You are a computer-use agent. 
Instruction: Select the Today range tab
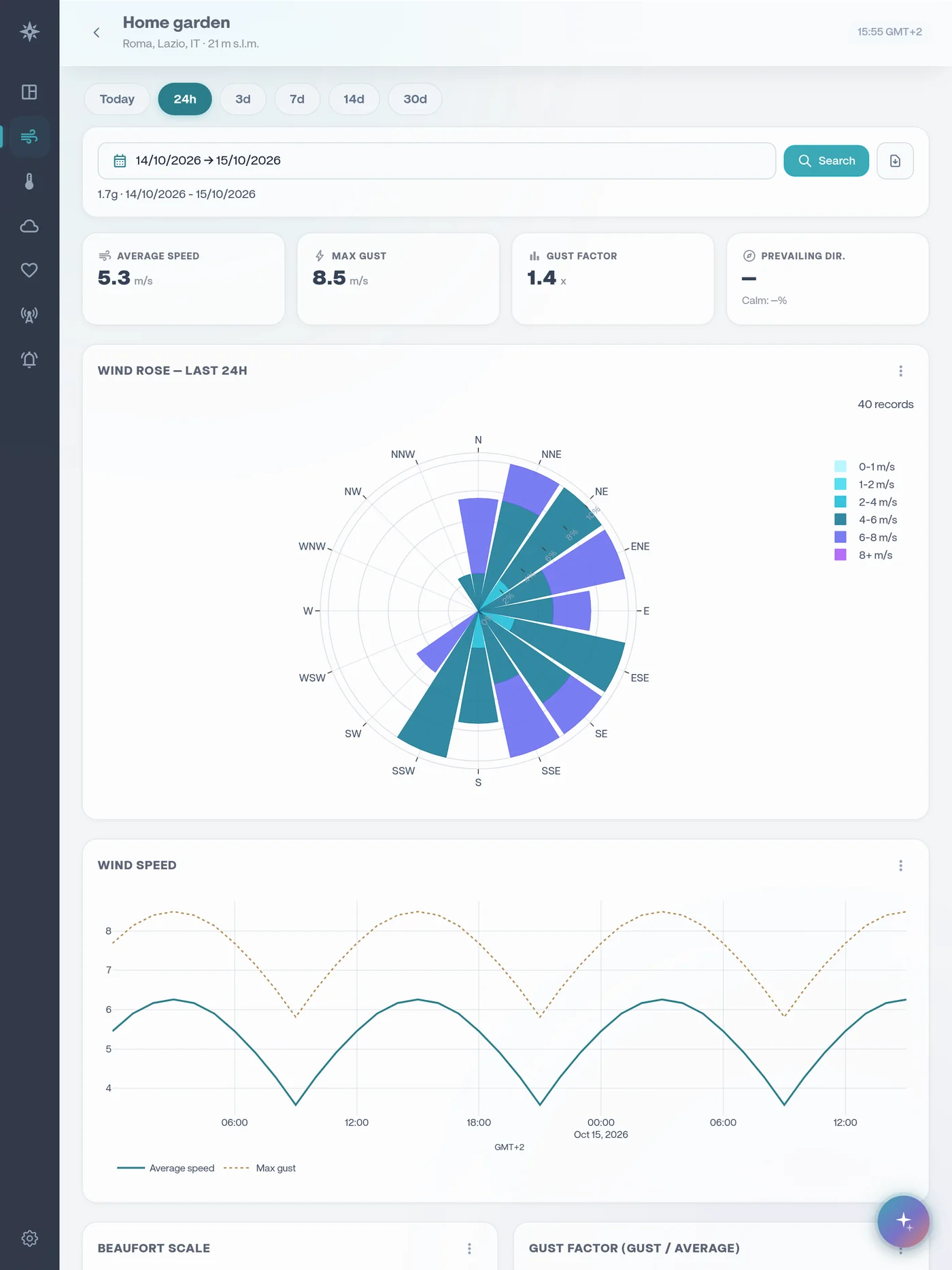point(117,99)
